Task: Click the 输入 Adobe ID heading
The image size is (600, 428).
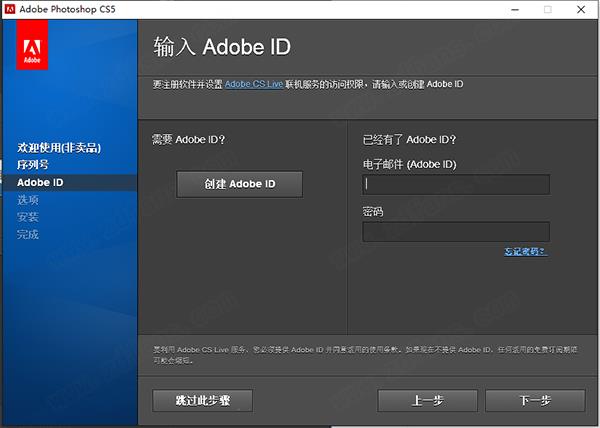Action: point(222,47)
